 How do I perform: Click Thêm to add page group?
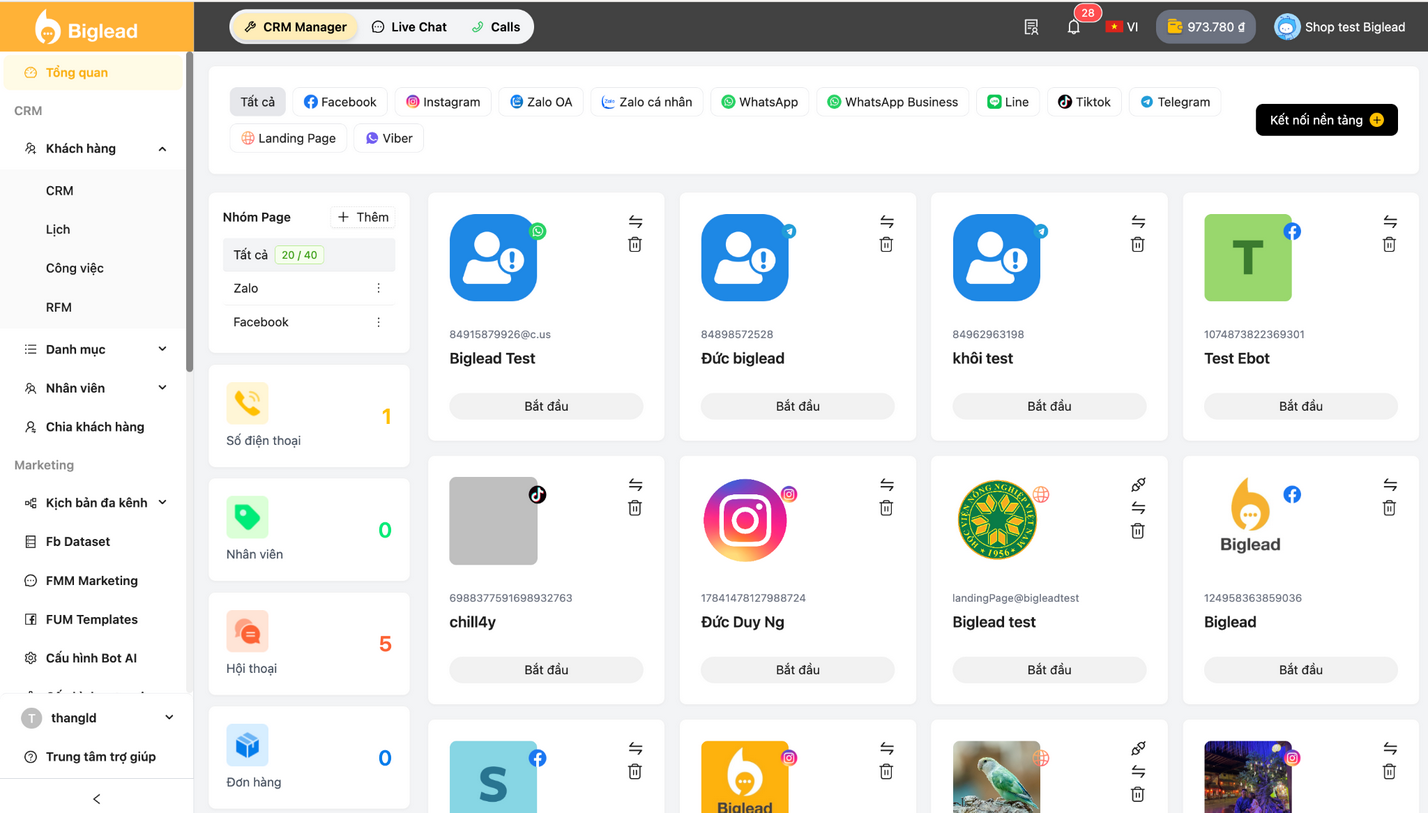[363, 217]
